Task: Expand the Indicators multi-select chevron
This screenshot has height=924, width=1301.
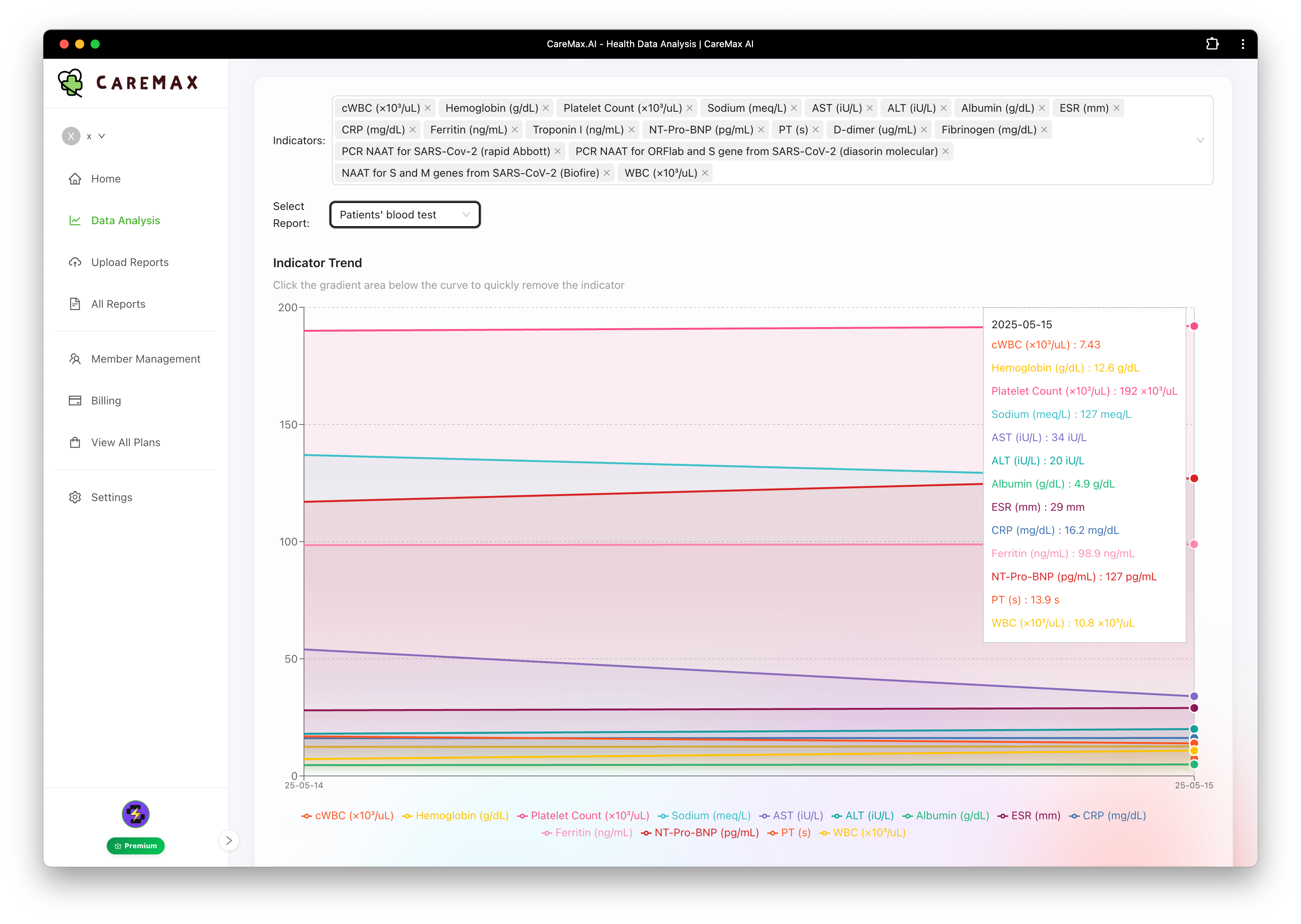Action: (1200, 141)
